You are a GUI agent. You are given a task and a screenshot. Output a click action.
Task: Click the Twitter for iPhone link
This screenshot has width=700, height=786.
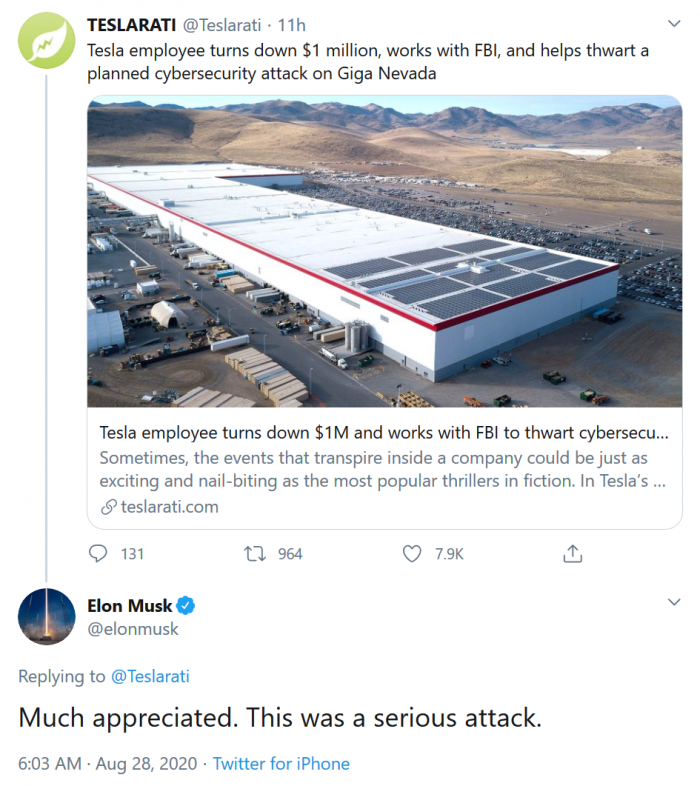tap(281, 763)
